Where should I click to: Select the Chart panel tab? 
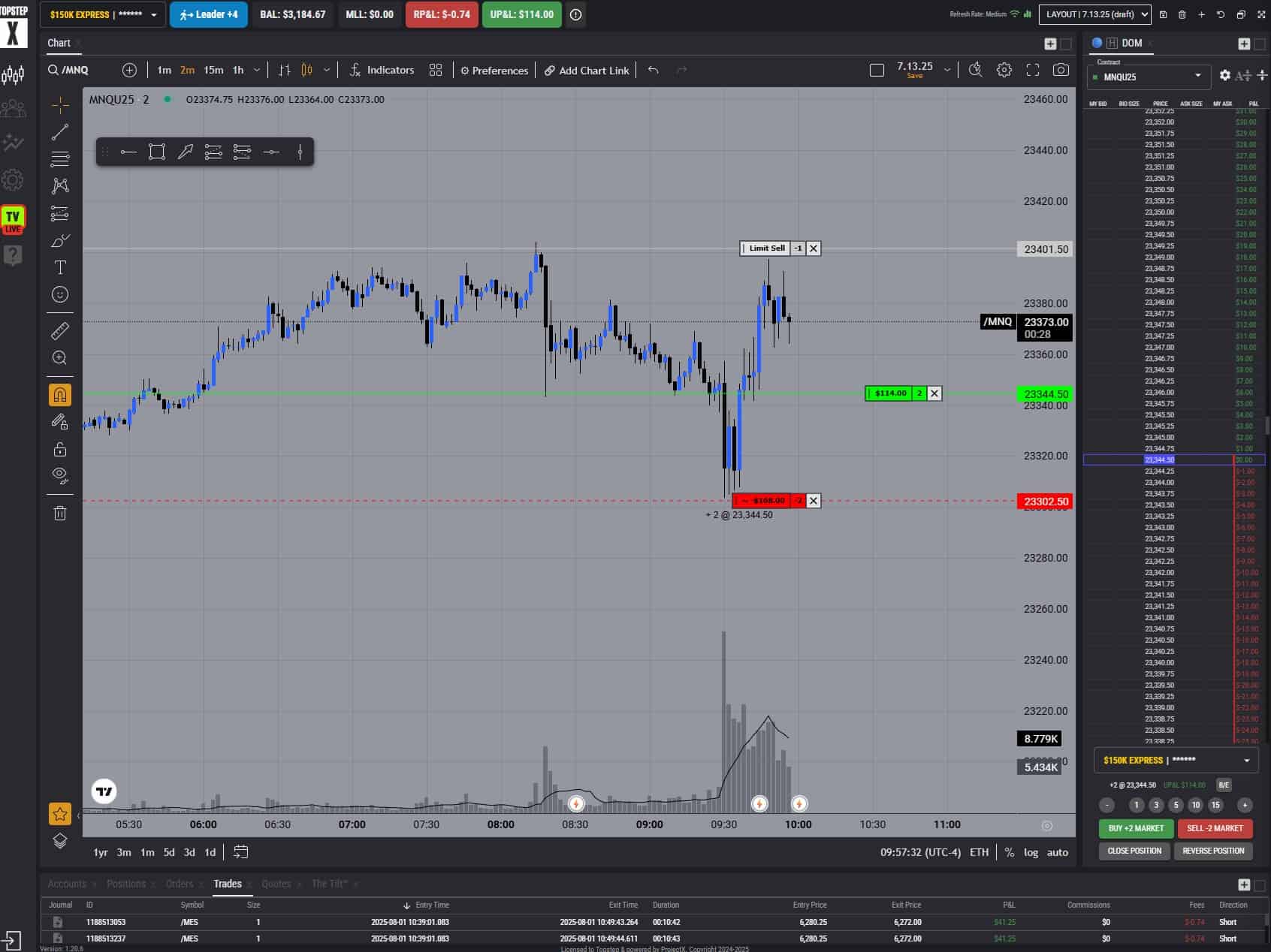(x=59, y=43)
